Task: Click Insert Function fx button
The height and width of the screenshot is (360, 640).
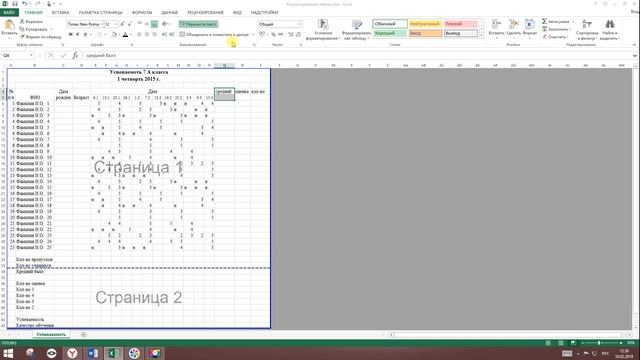Action: tap(75, 55)
